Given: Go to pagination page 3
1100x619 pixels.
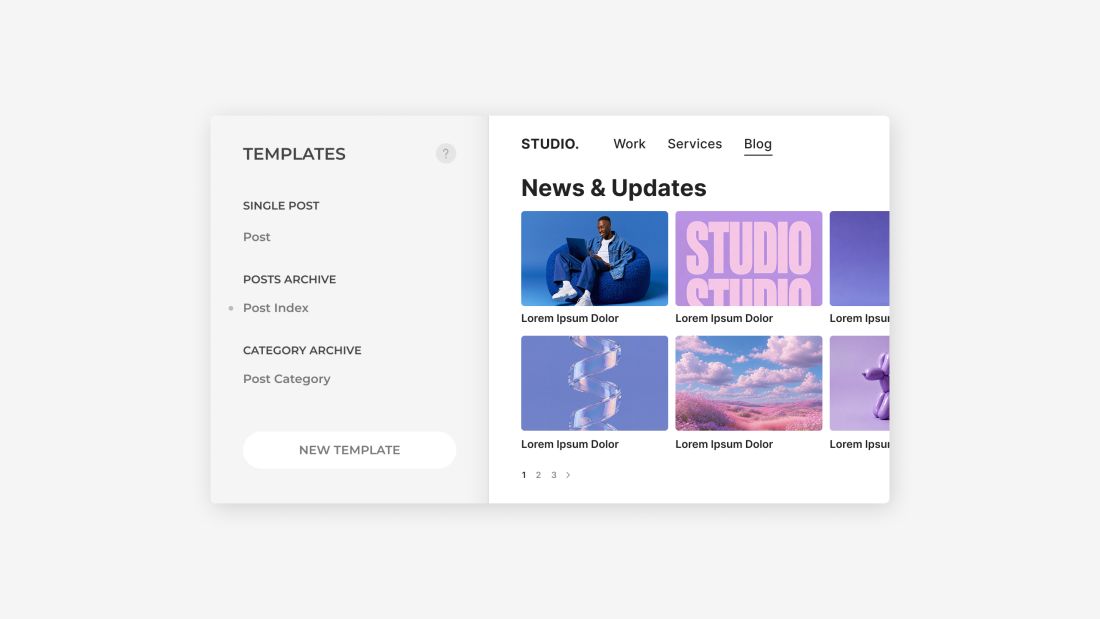Looking at the screenshot, I should pos(554,475).
